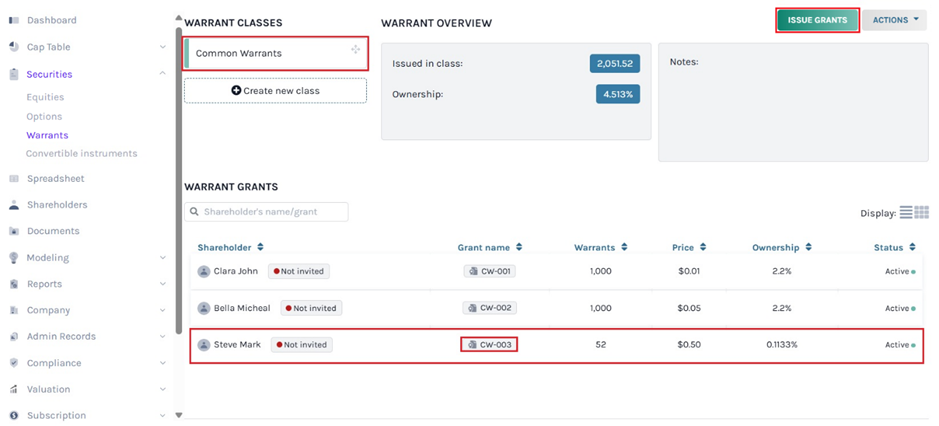Sort grants by Shareholder column
Screen dimensions: 939x426
(x=260, y=247)
